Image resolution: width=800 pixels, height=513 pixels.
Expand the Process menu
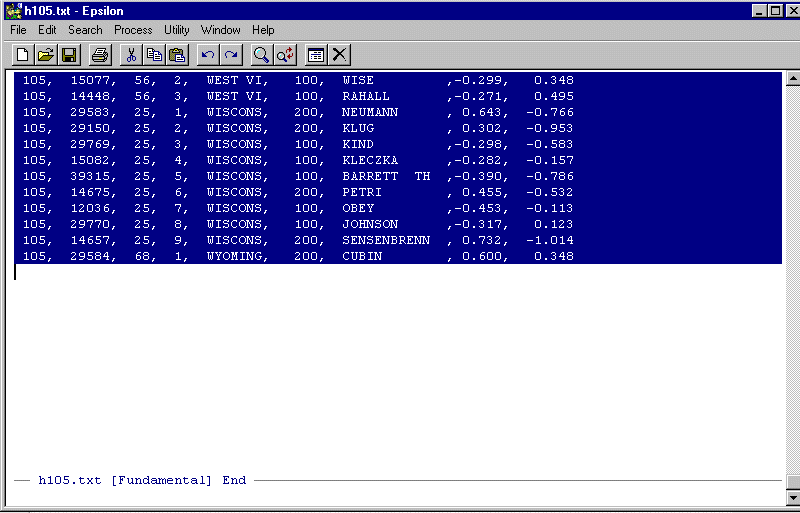[x=133, y=30]
